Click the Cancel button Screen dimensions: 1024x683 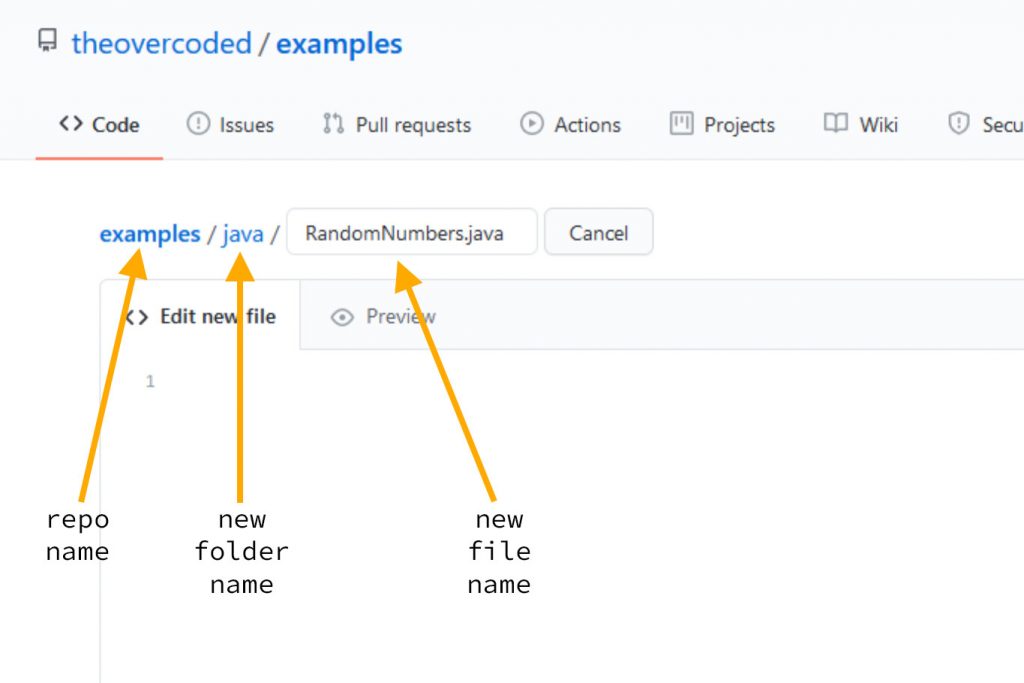click(x=598, y=232)
